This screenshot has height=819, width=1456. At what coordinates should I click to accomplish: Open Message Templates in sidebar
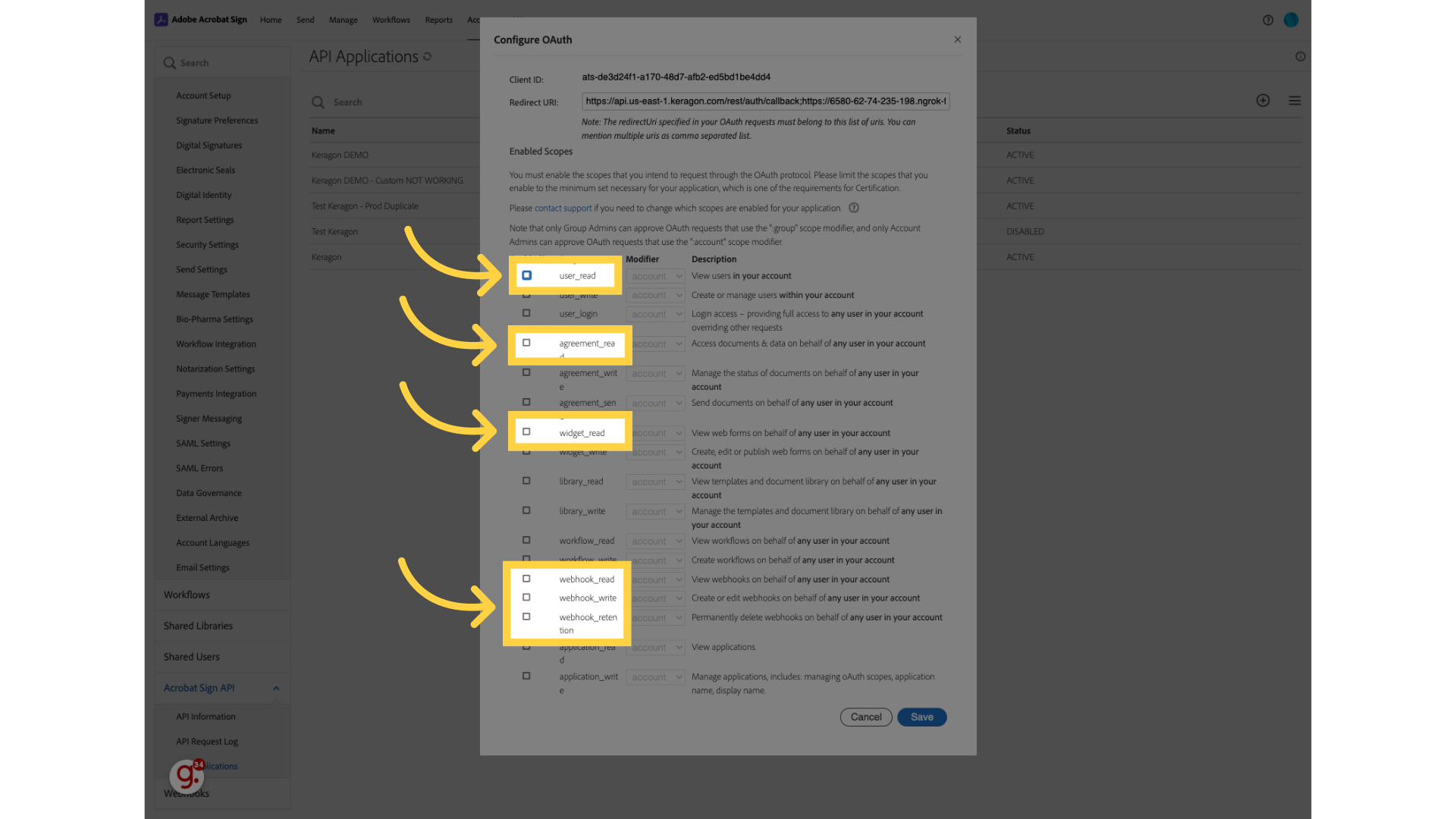pyautogui.click(x=212, y=295)
